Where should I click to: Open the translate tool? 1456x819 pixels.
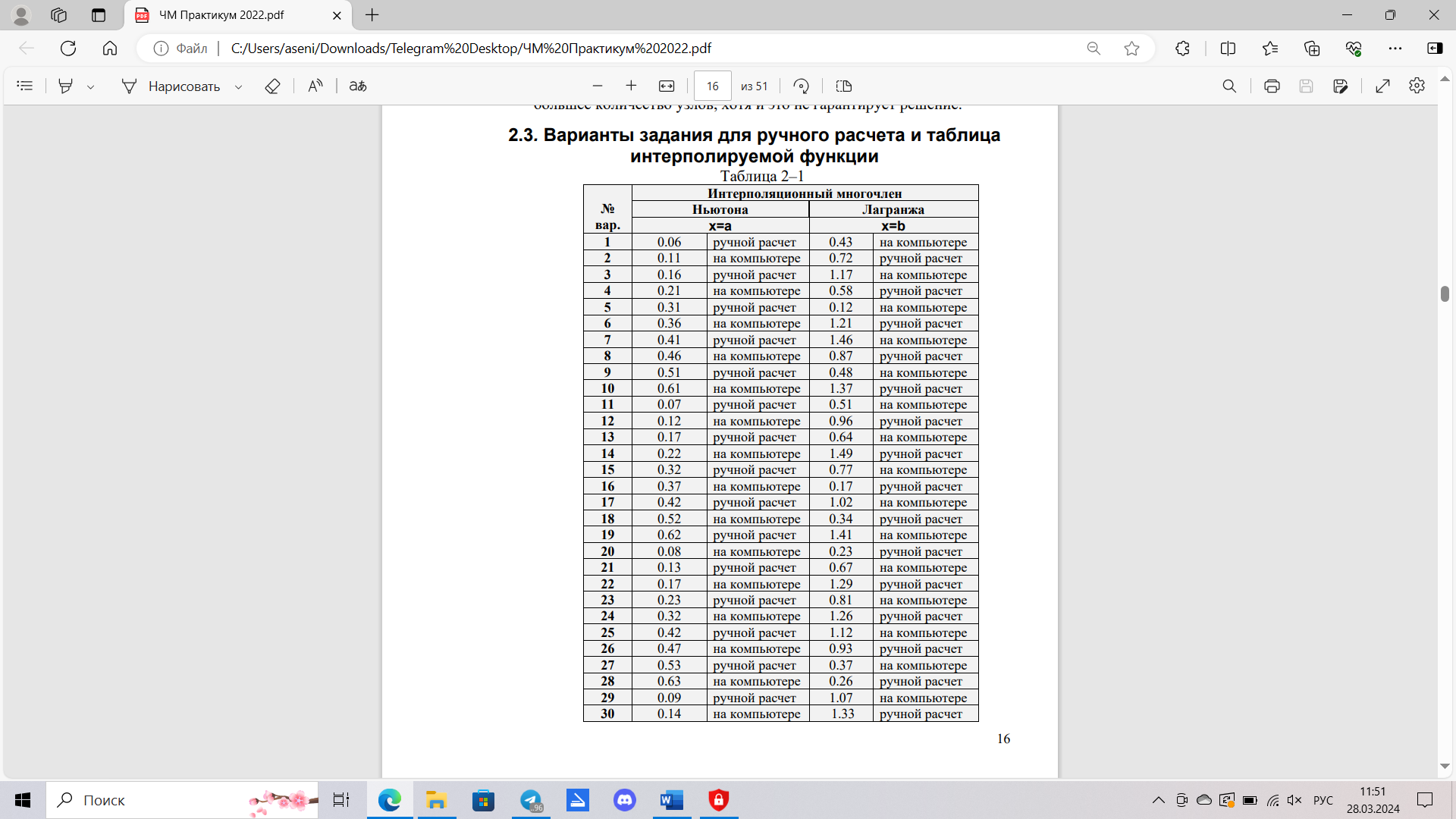(x=358, y=86)
